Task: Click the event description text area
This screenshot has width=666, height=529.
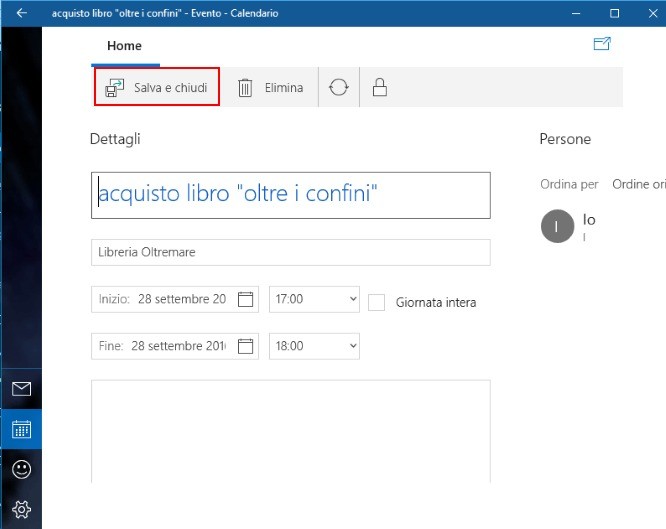Action: click(290, 430)
